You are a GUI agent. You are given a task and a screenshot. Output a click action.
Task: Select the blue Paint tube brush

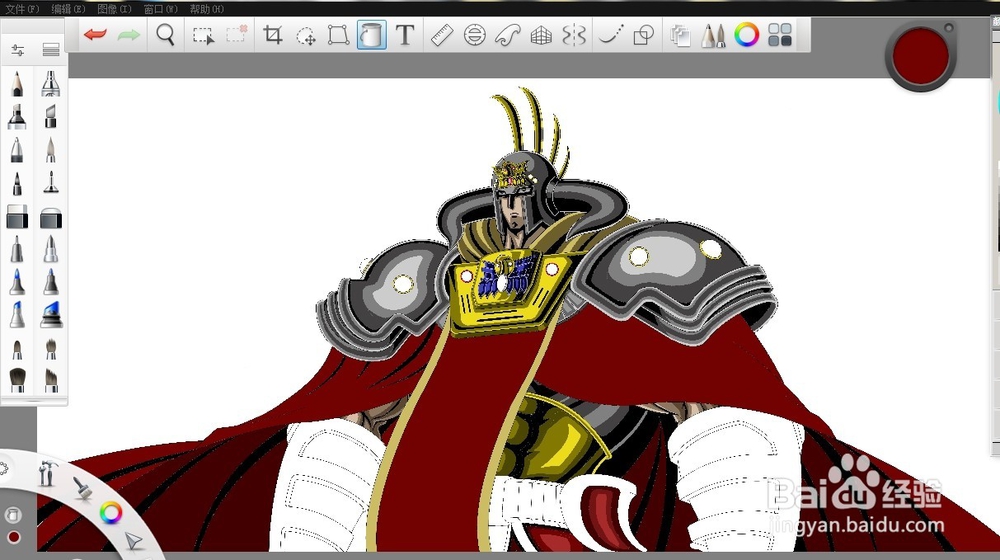click(17, 314)
